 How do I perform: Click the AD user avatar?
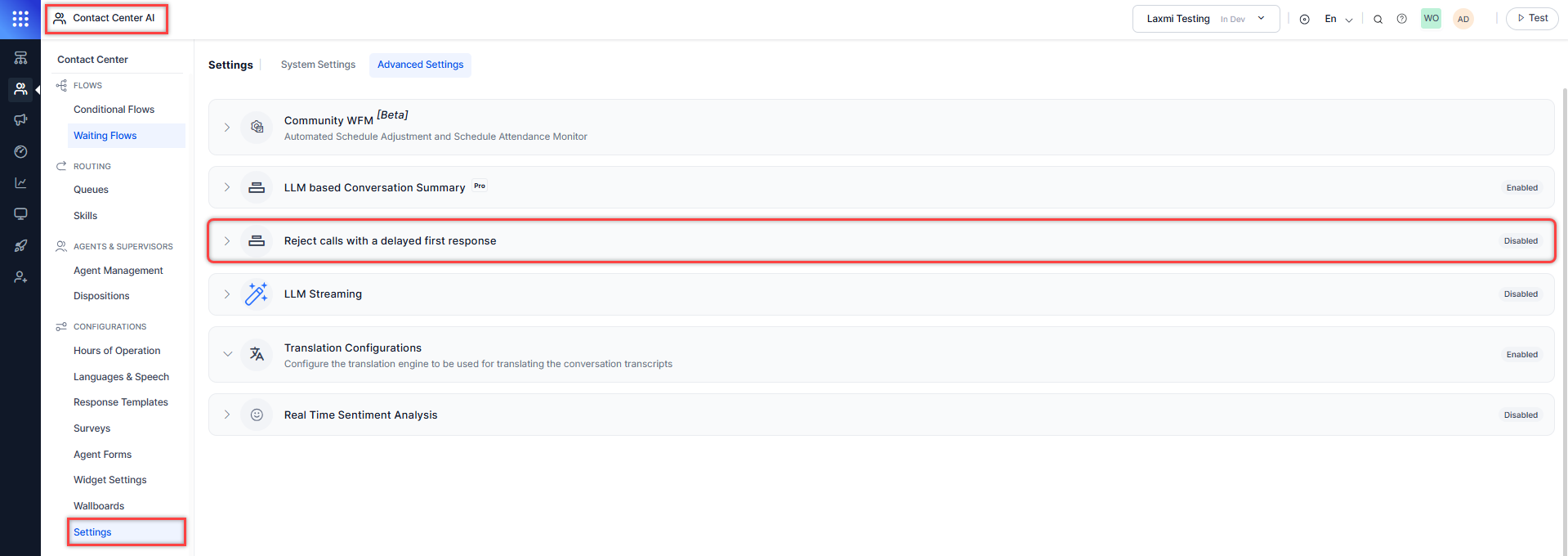1463,19
